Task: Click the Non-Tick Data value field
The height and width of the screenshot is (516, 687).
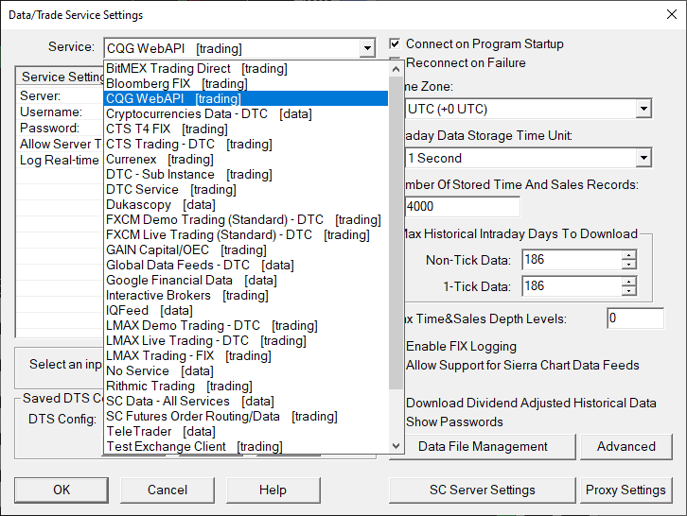Action: [x=572, y=260]
